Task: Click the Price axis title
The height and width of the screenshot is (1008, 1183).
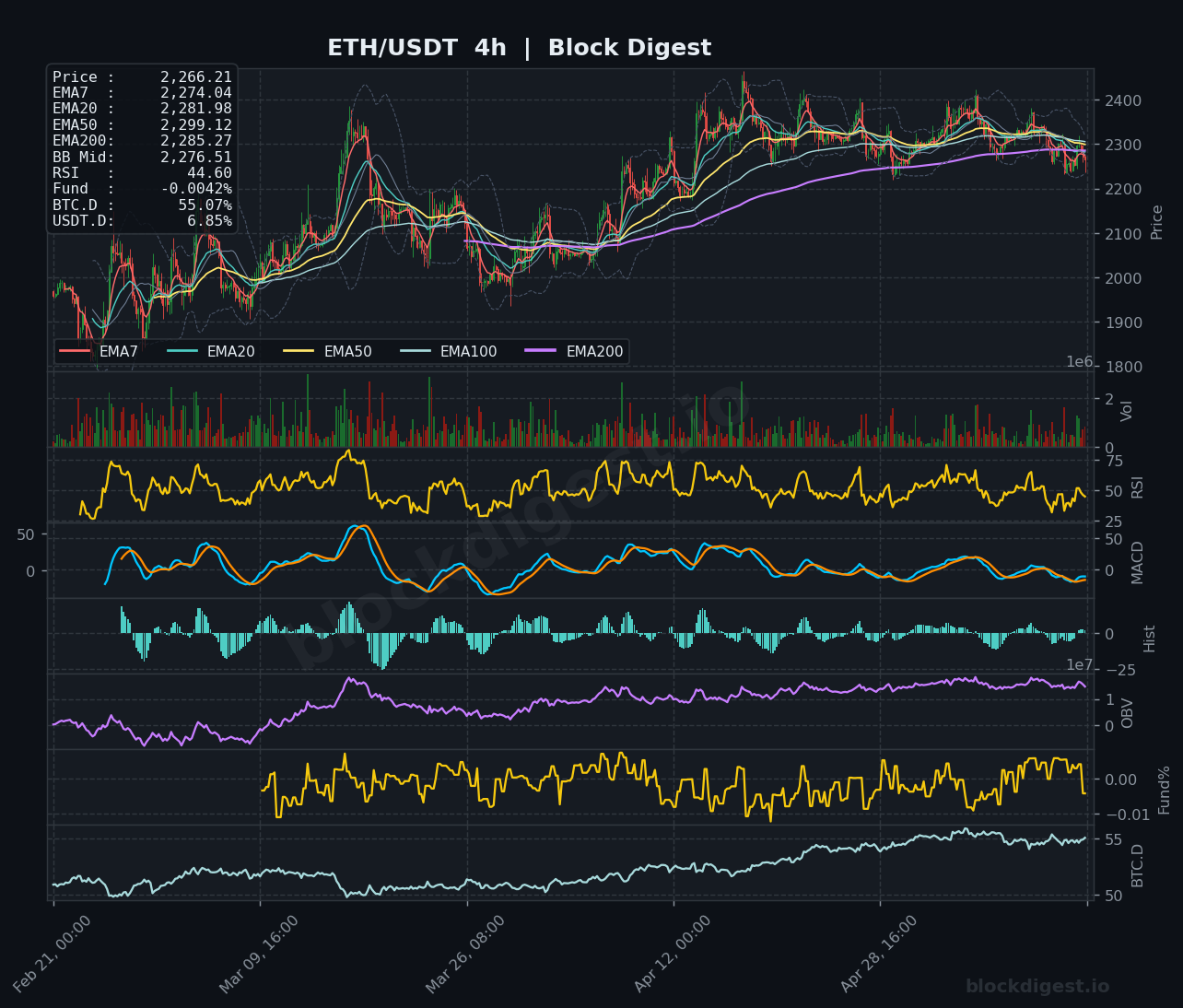Action: click(x=1157, y=222)
